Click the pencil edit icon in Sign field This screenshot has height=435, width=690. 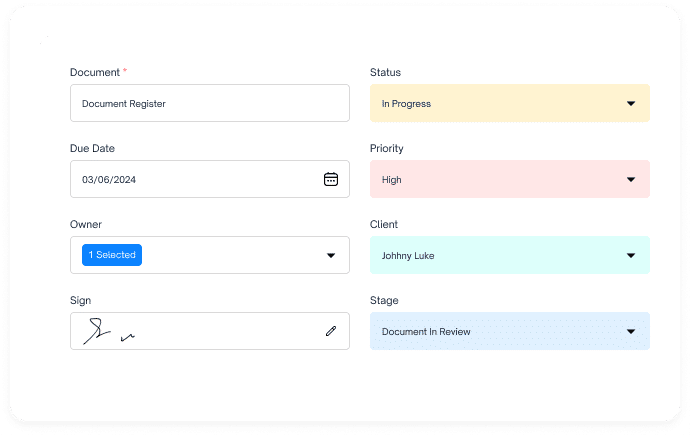pyautogui.click(x=331, y=331)
